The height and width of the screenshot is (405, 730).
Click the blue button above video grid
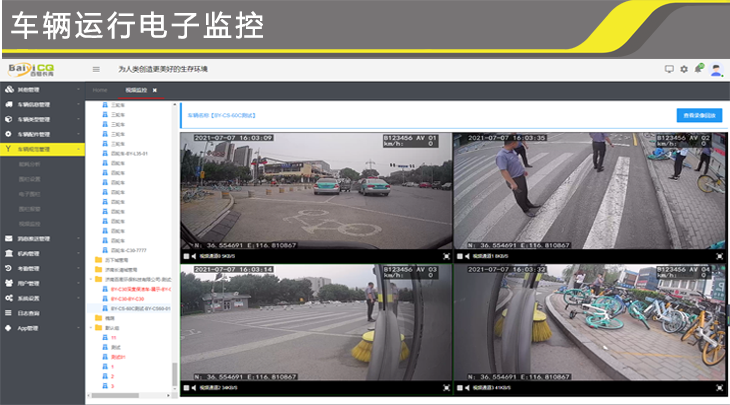pyautogui.click(x=699, y=115)
